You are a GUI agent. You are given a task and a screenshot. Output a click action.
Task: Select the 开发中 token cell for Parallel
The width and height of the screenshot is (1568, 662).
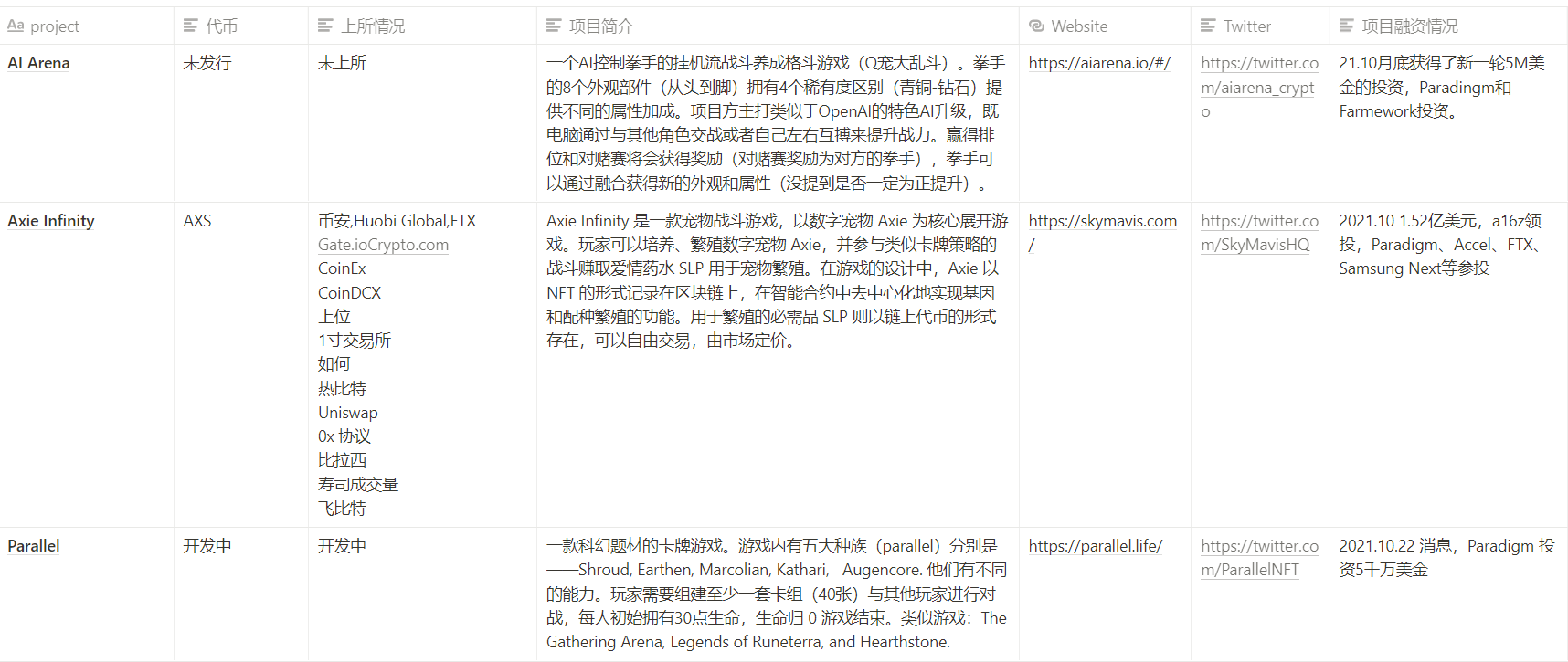pyautogui.click(x=241, y=594)
